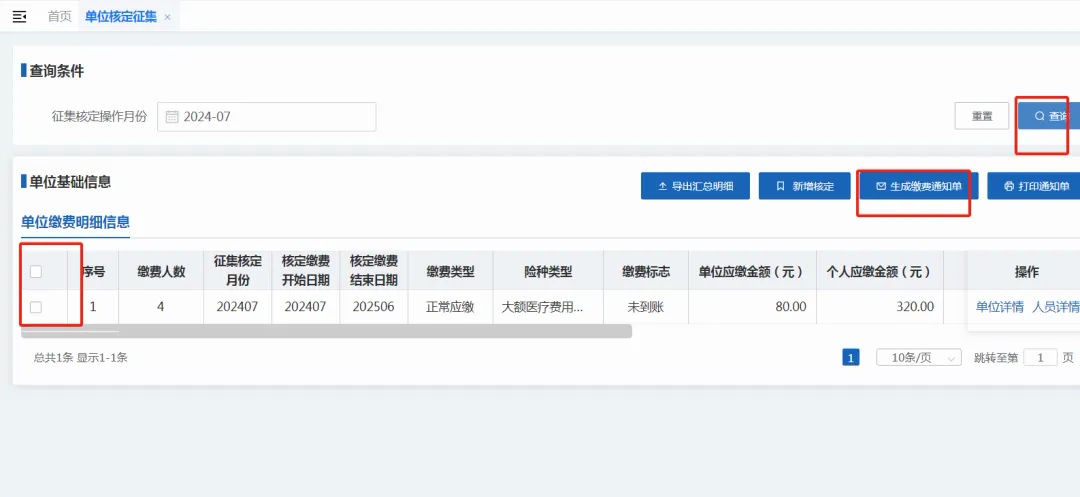Focus the 征集核定操作月份 date input
This screenshot has height=497, width=1080.
(x=267, y=117)
